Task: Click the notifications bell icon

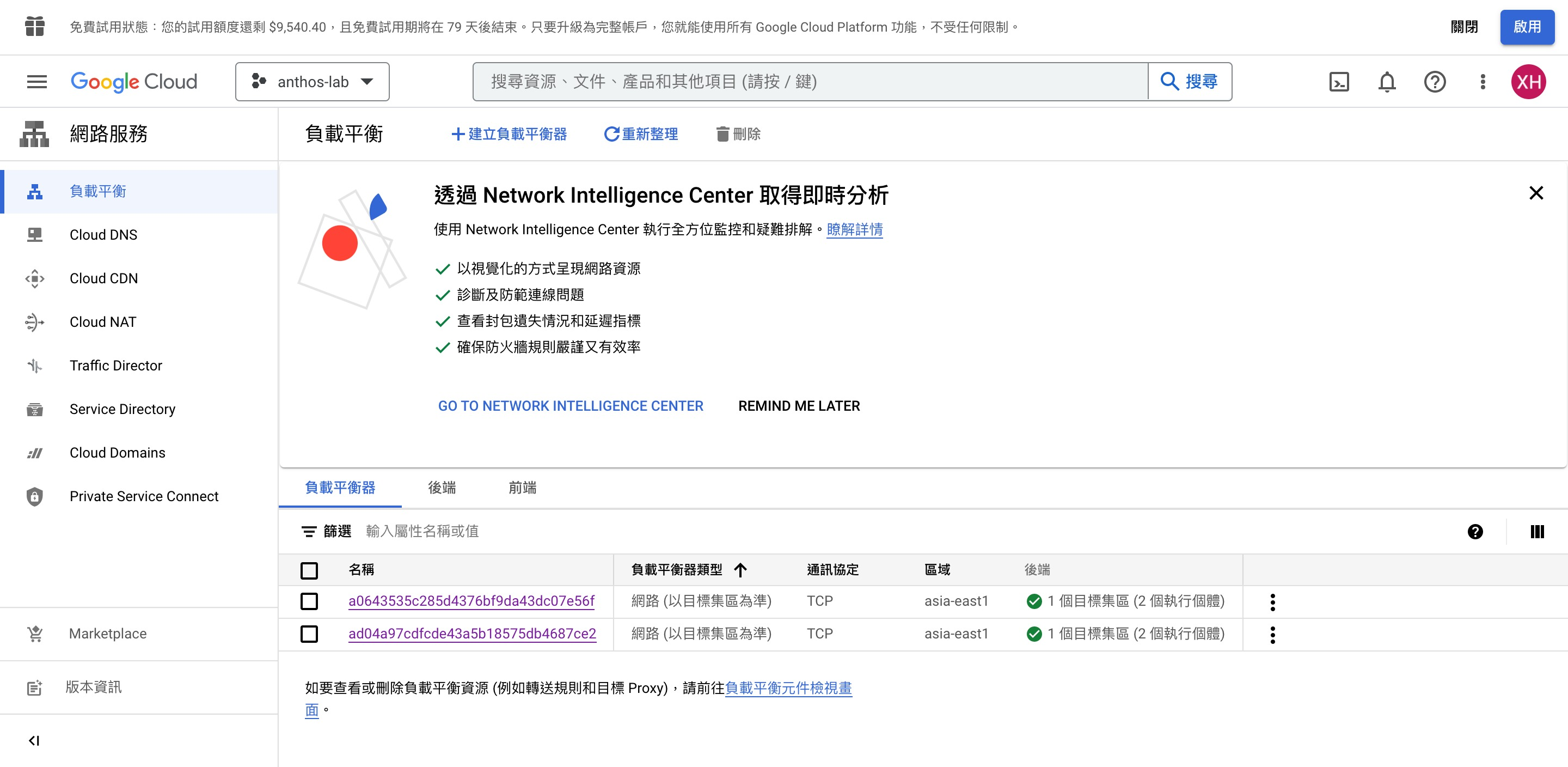Action: click(1387, 82)
